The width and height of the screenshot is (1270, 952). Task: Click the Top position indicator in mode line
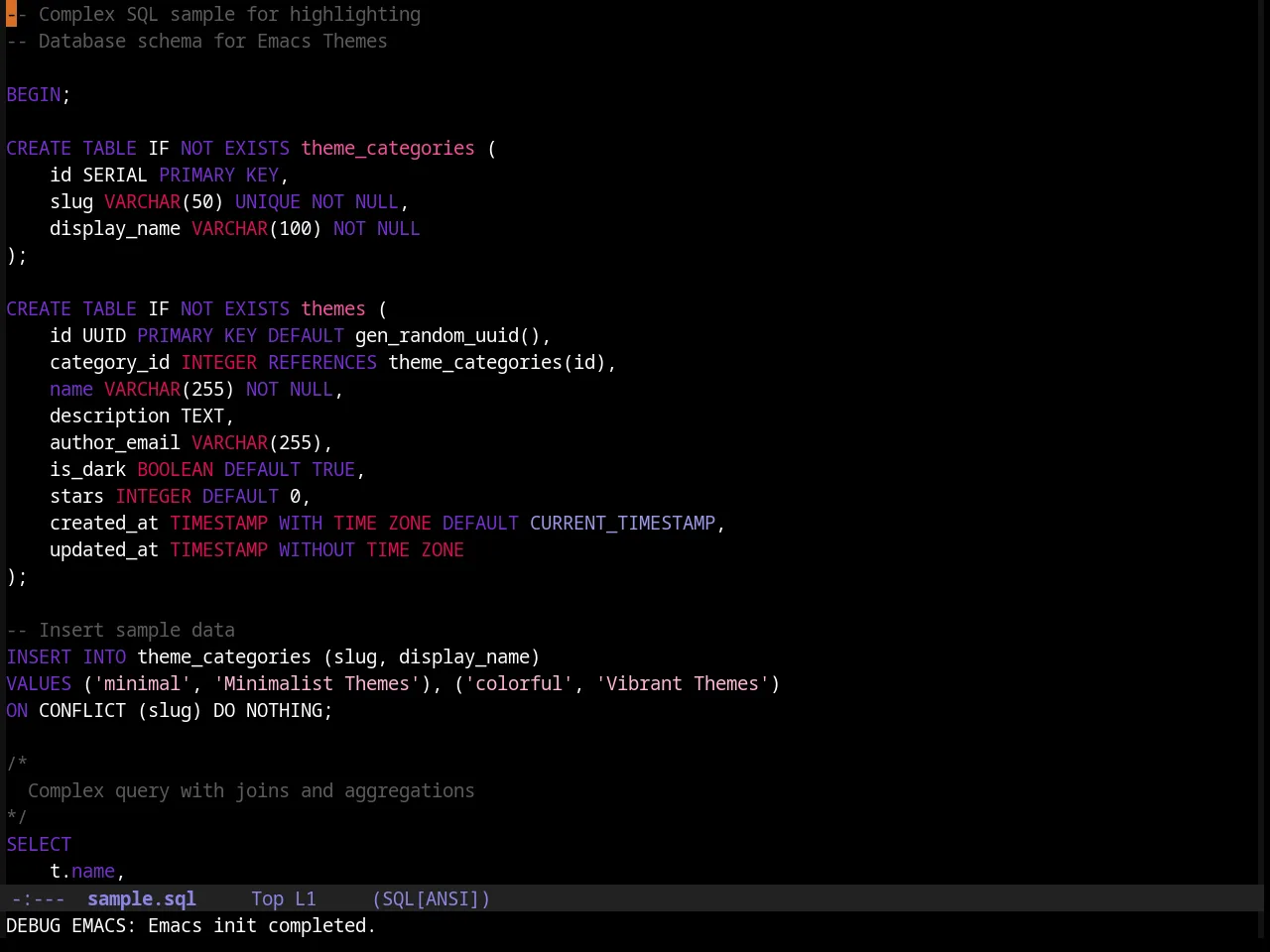[267, 898]
